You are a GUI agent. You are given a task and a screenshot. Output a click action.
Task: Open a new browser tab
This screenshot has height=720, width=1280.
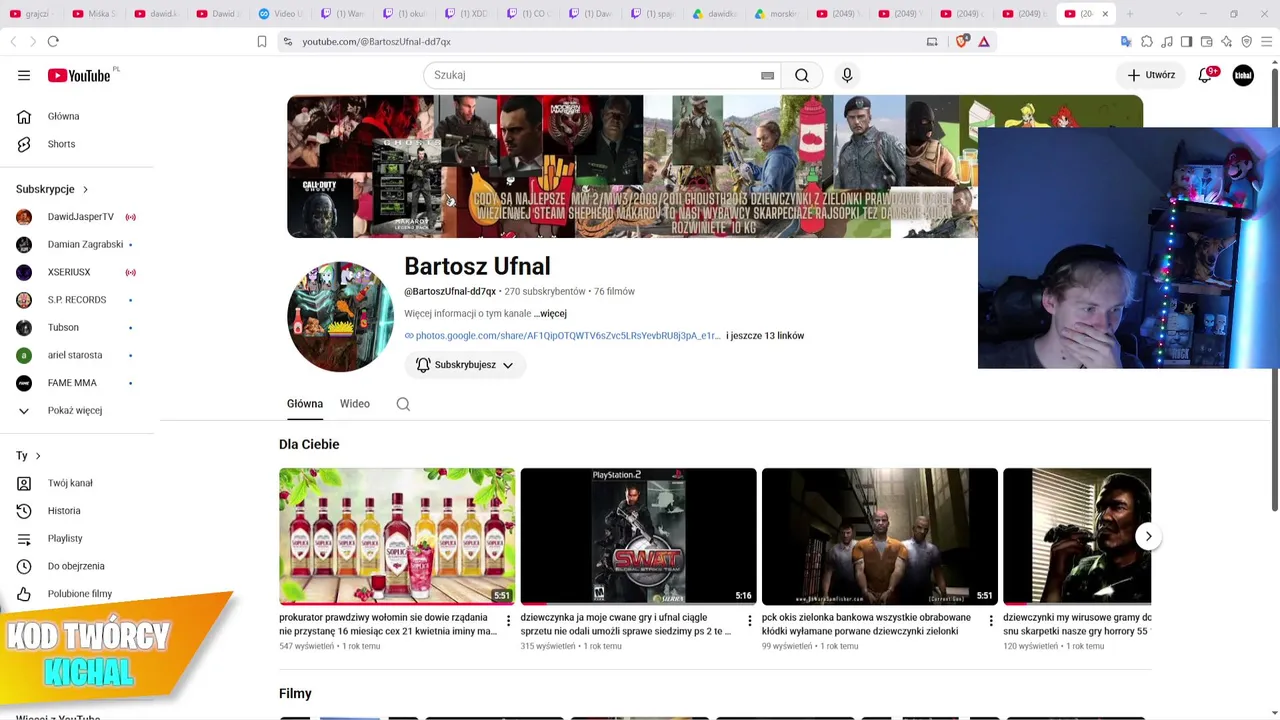pos(1130,14)
